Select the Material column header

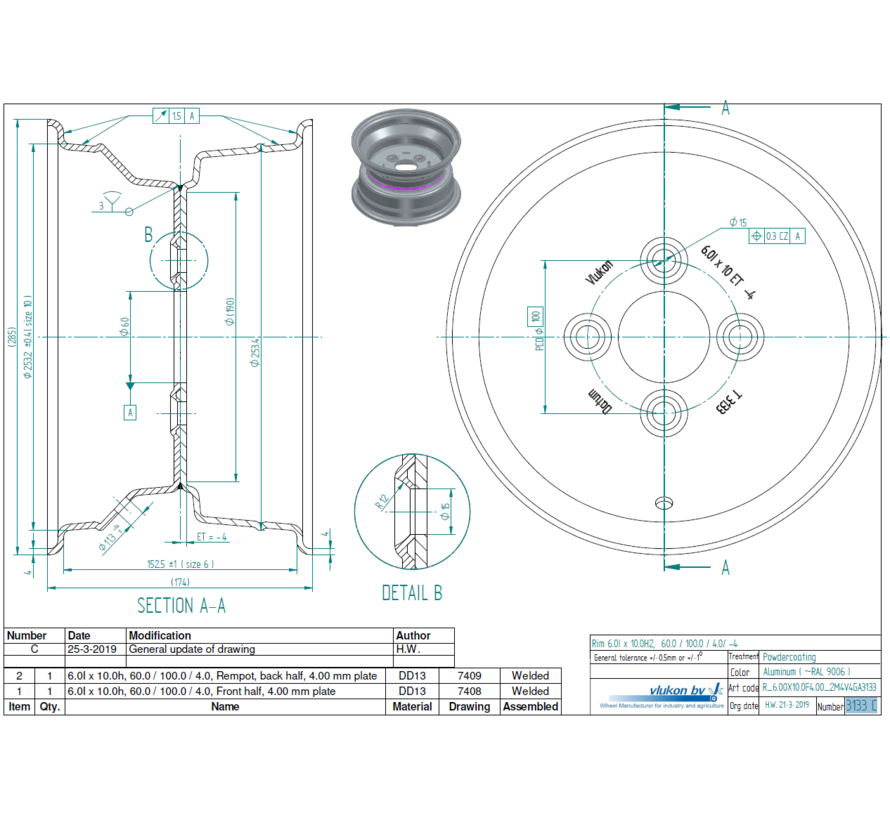[x=412, y=706]
